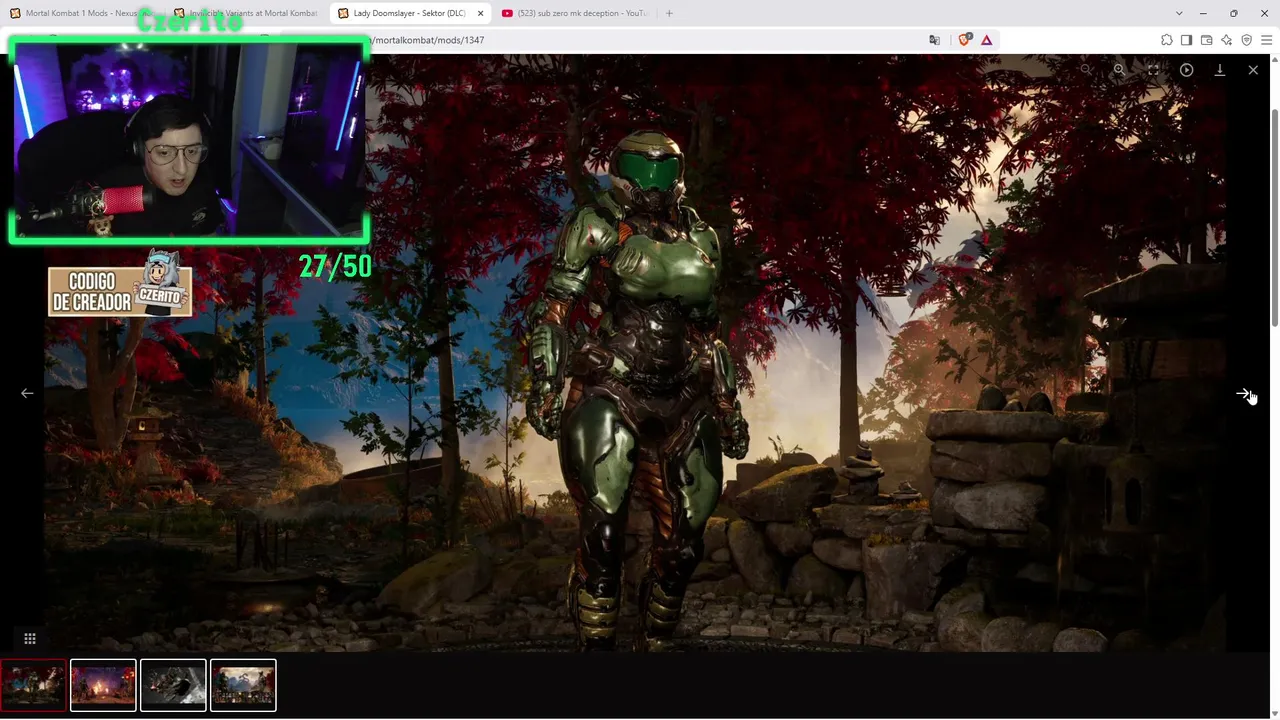Image resolution: width=1280 pixels, height=720 pixels.
Task: Toggle the thumbnail grid strip
Action: (30, 639)
